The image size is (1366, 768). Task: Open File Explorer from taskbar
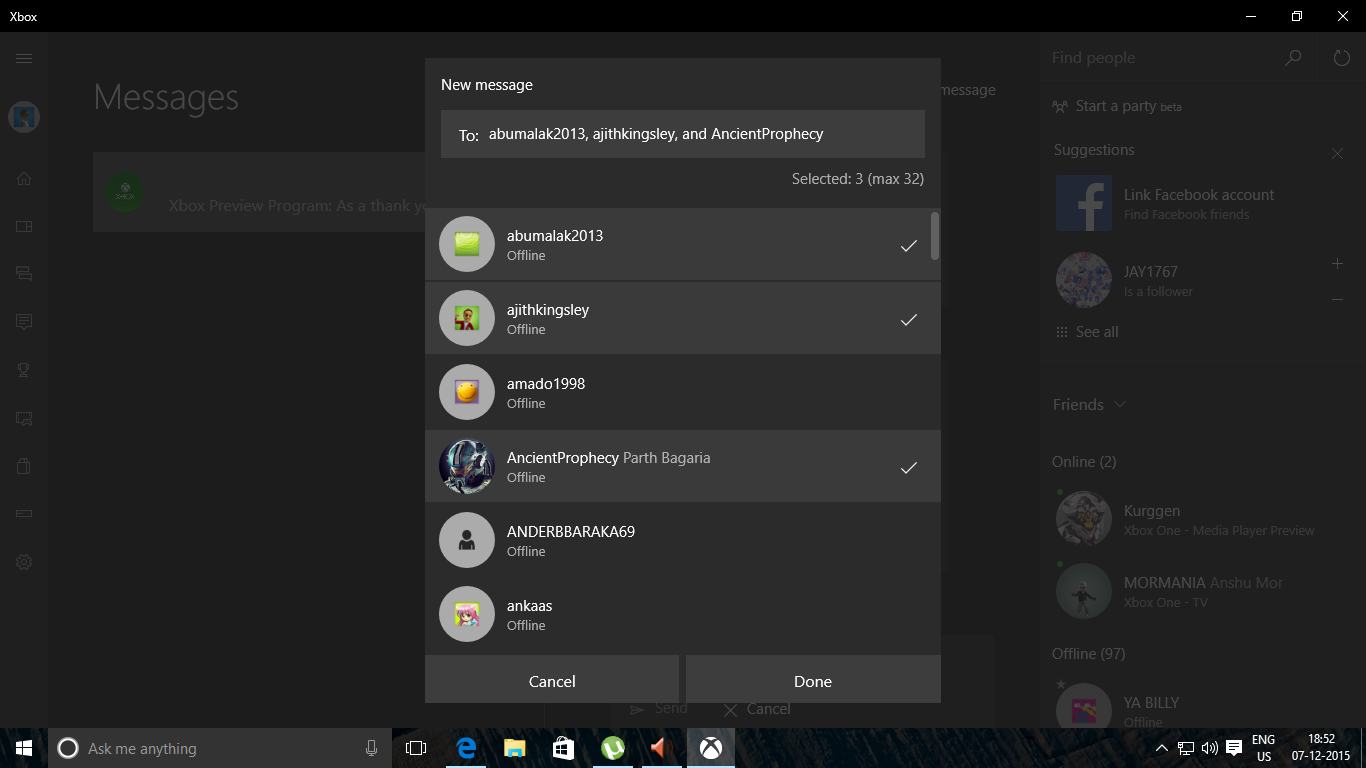click(515, 748)
